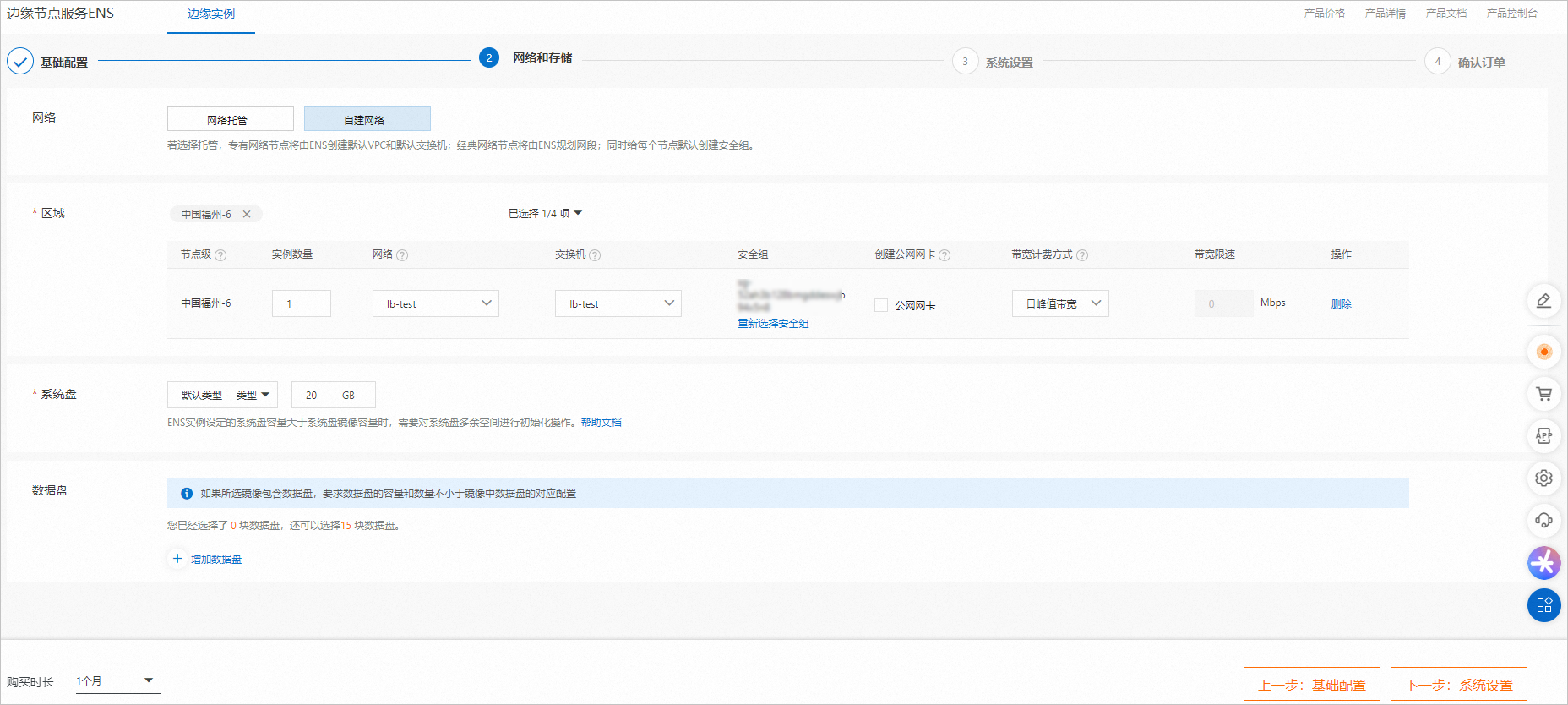Click 重新选择安全组 link
Image resolution: width=1568 pixels, height=705 pixels.
[x=773, y=324]
